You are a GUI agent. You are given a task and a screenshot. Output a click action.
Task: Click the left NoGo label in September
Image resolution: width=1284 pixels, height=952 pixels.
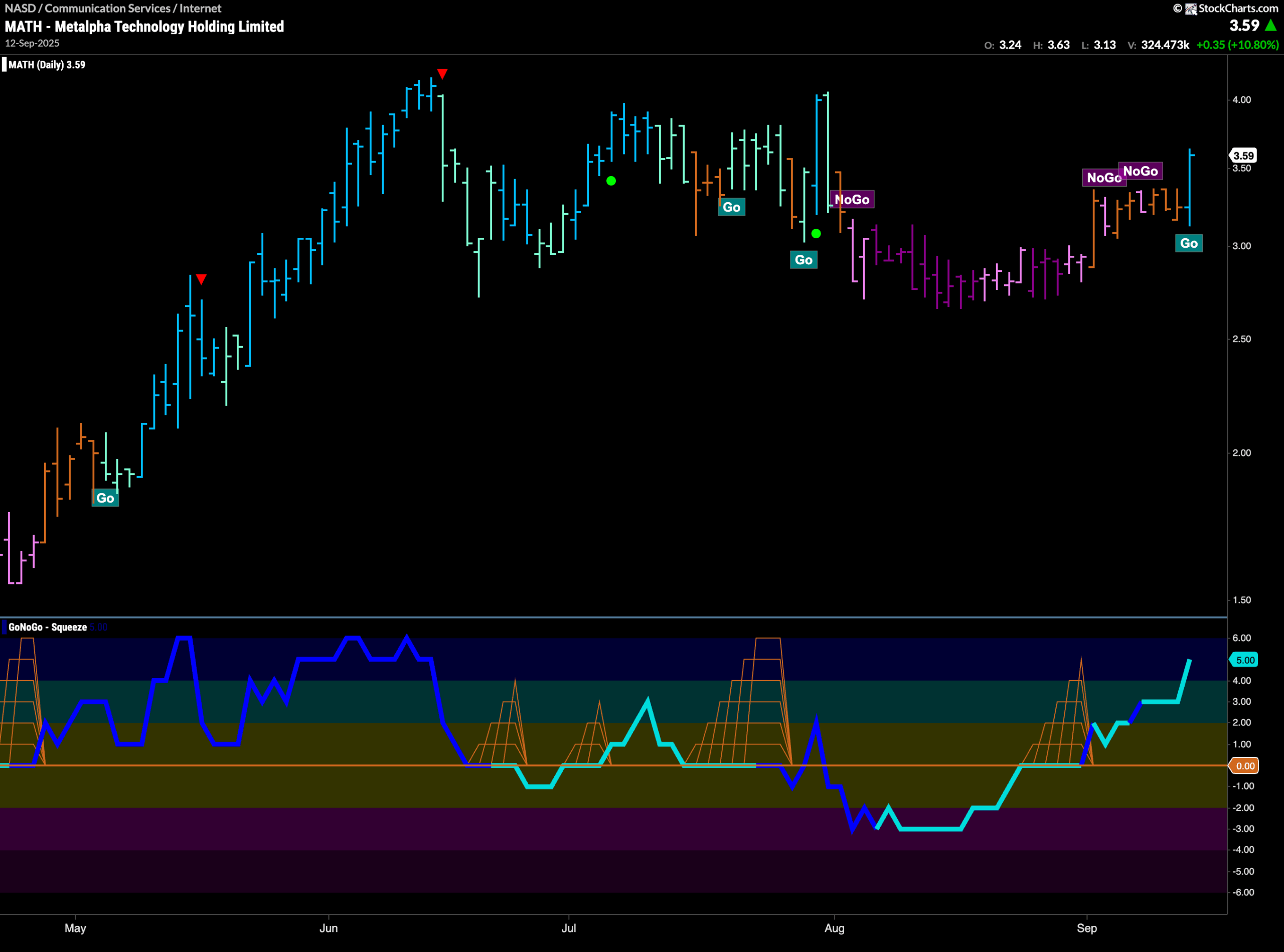(x=1102, y=178)
